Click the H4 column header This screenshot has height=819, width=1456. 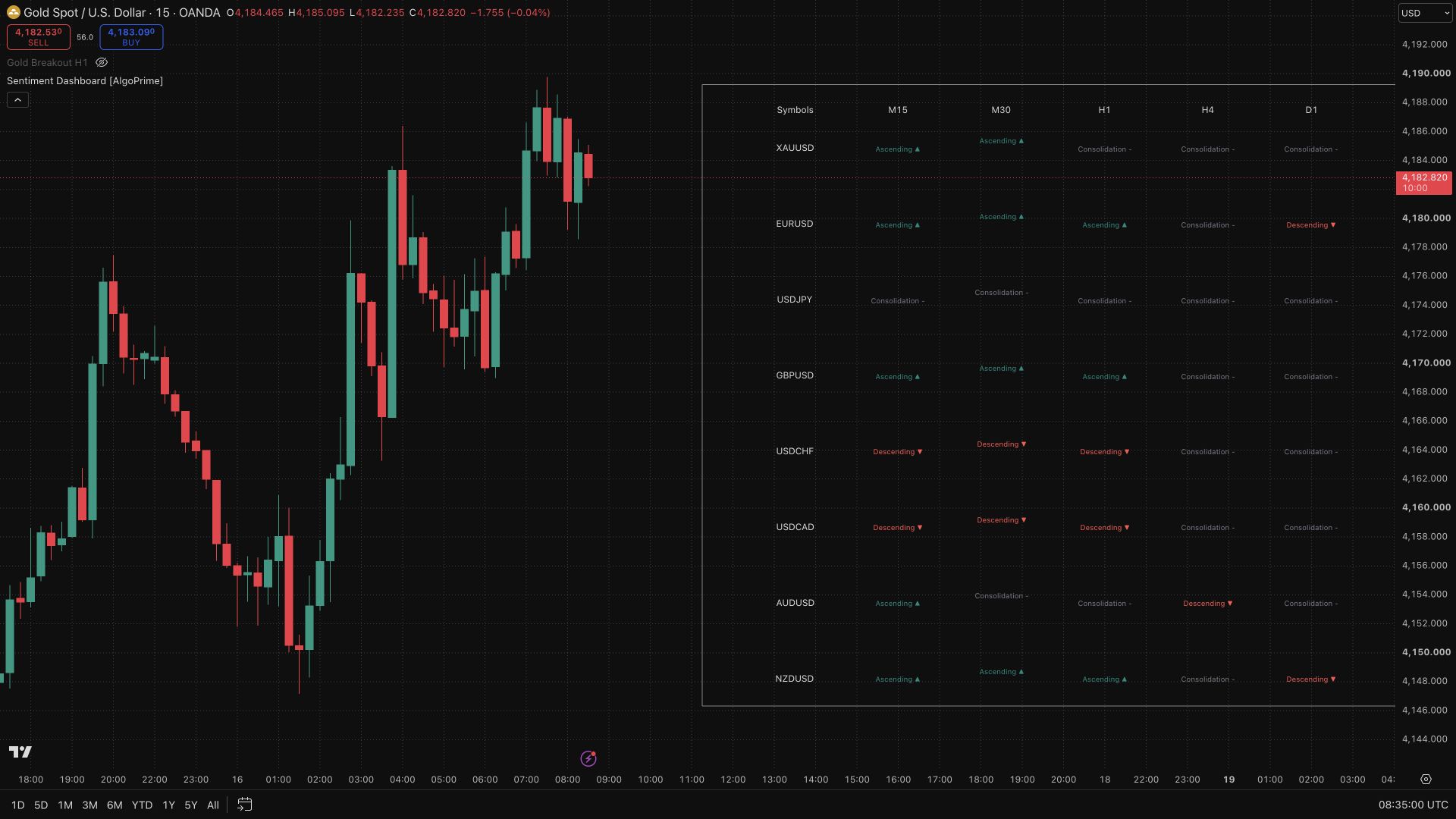pos(1207,110)
